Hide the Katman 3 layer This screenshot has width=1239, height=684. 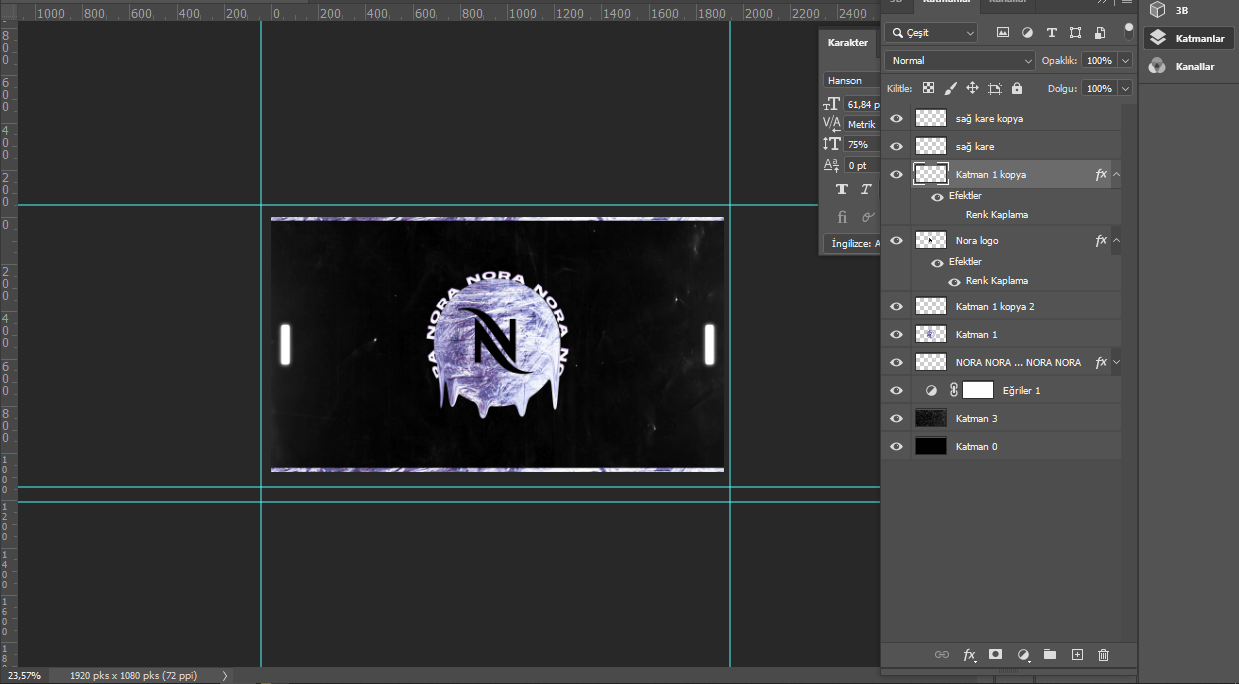[897, 418]
